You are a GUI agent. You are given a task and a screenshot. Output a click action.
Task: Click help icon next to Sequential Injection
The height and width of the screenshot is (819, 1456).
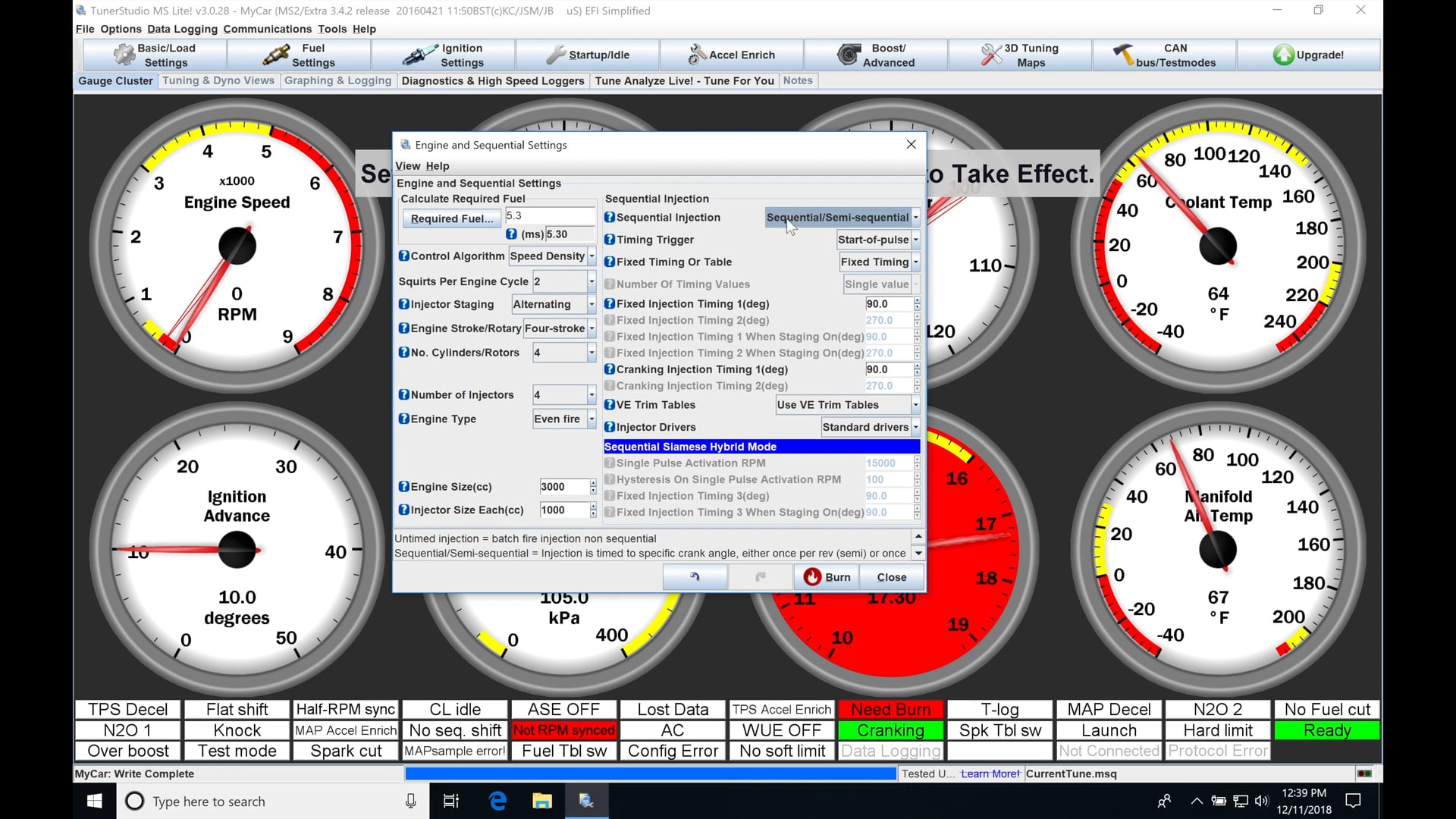pos(610,218)
